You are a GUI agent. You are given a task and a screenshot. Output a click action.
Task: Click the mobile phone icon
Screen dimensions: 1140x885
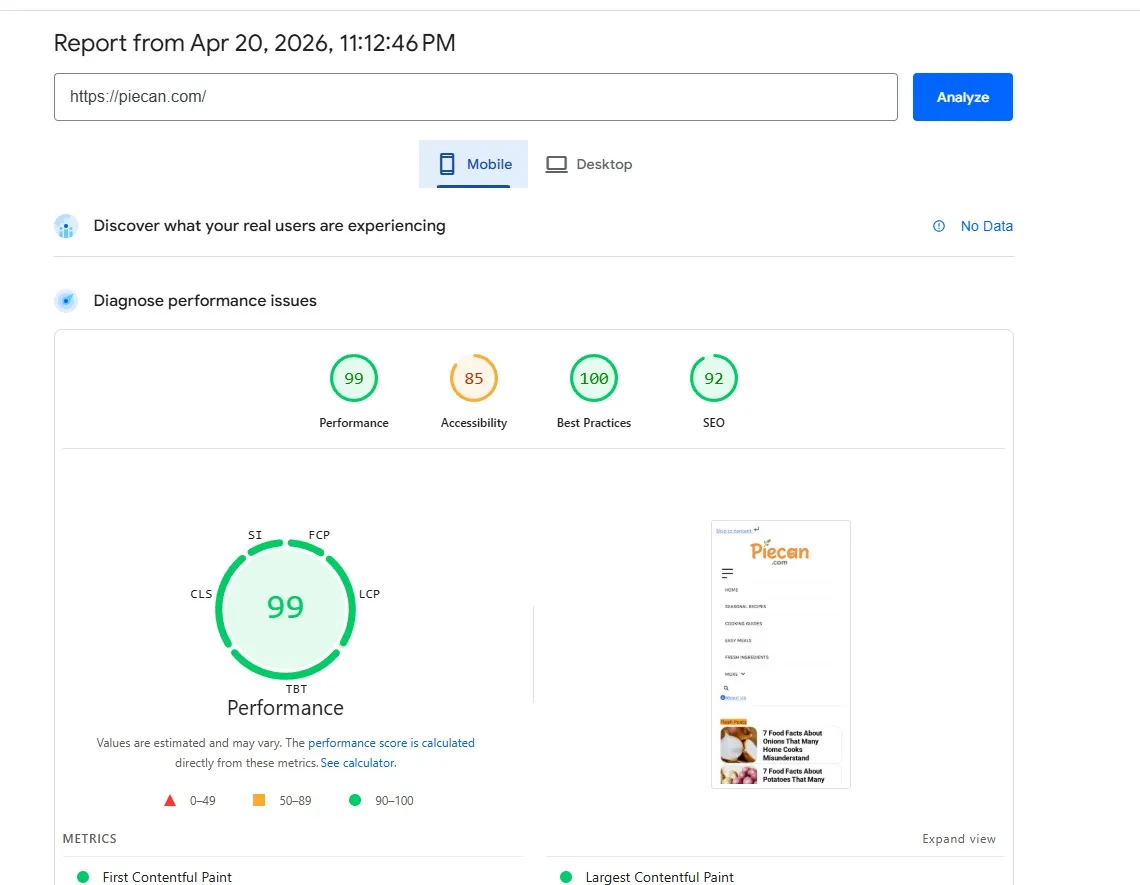(x=447, y=164)
